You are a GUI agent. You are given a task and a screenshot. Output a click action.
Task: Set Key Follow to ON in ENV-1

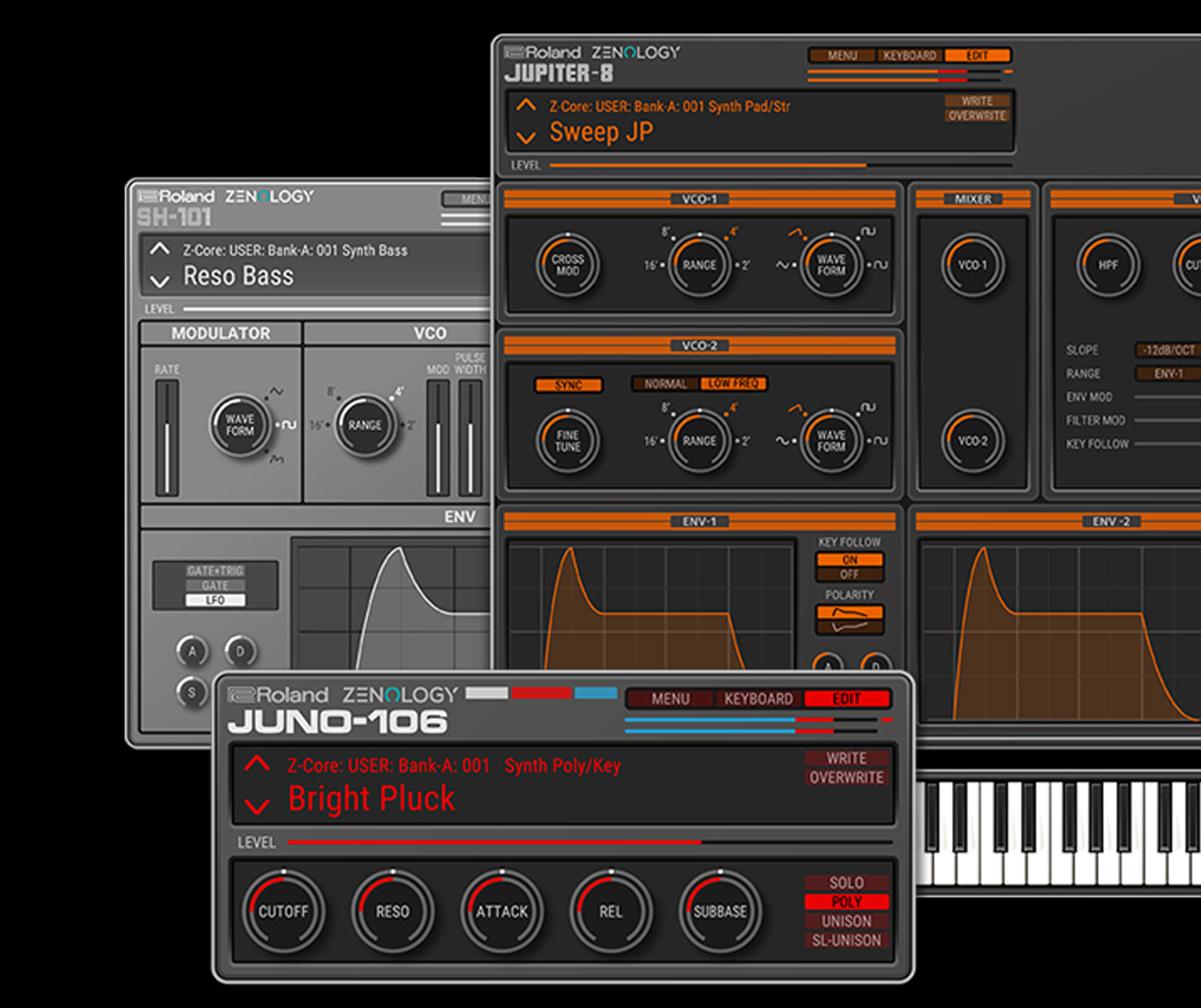(850, 560)
